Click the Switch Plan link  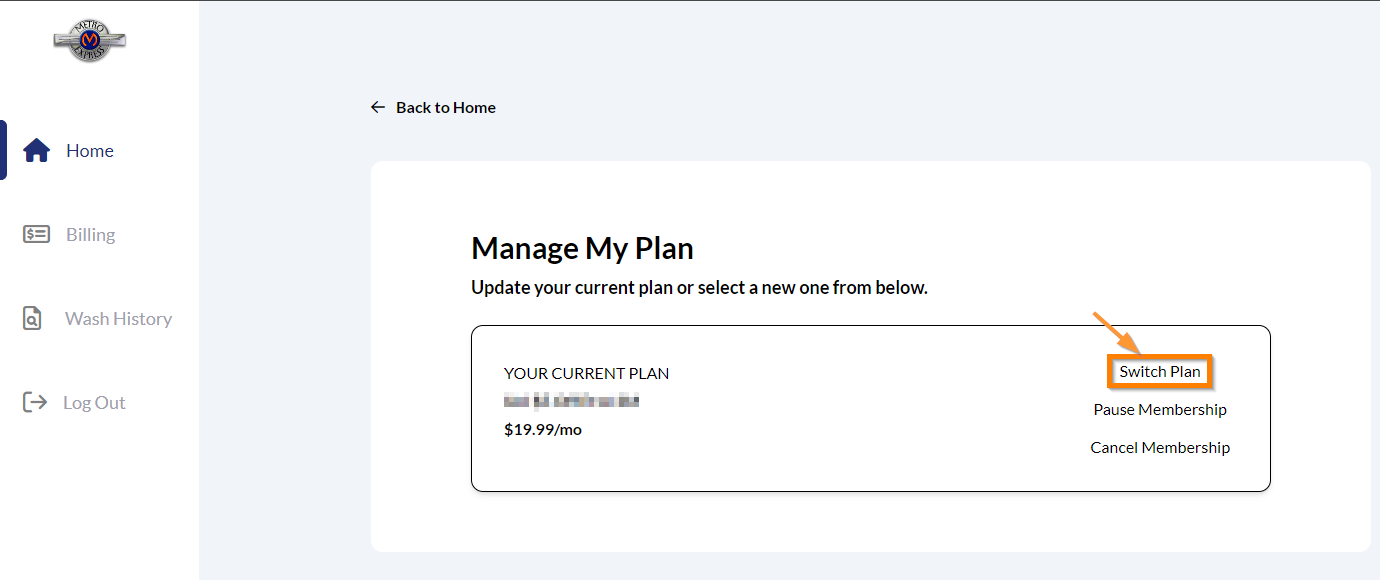[1160, 372]
